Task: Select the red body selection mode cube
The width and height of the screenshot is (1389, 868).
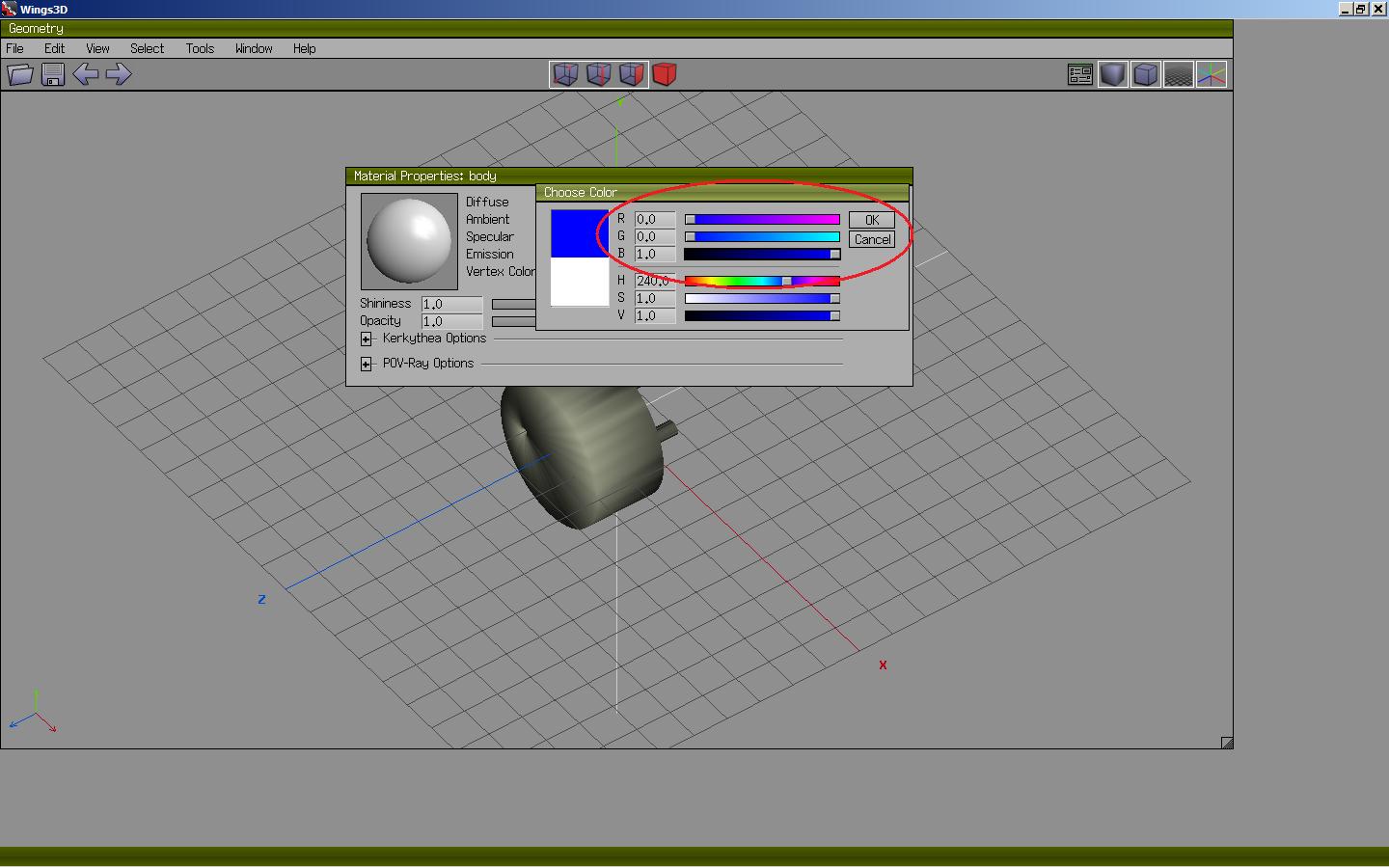Action: coord(665,74)
